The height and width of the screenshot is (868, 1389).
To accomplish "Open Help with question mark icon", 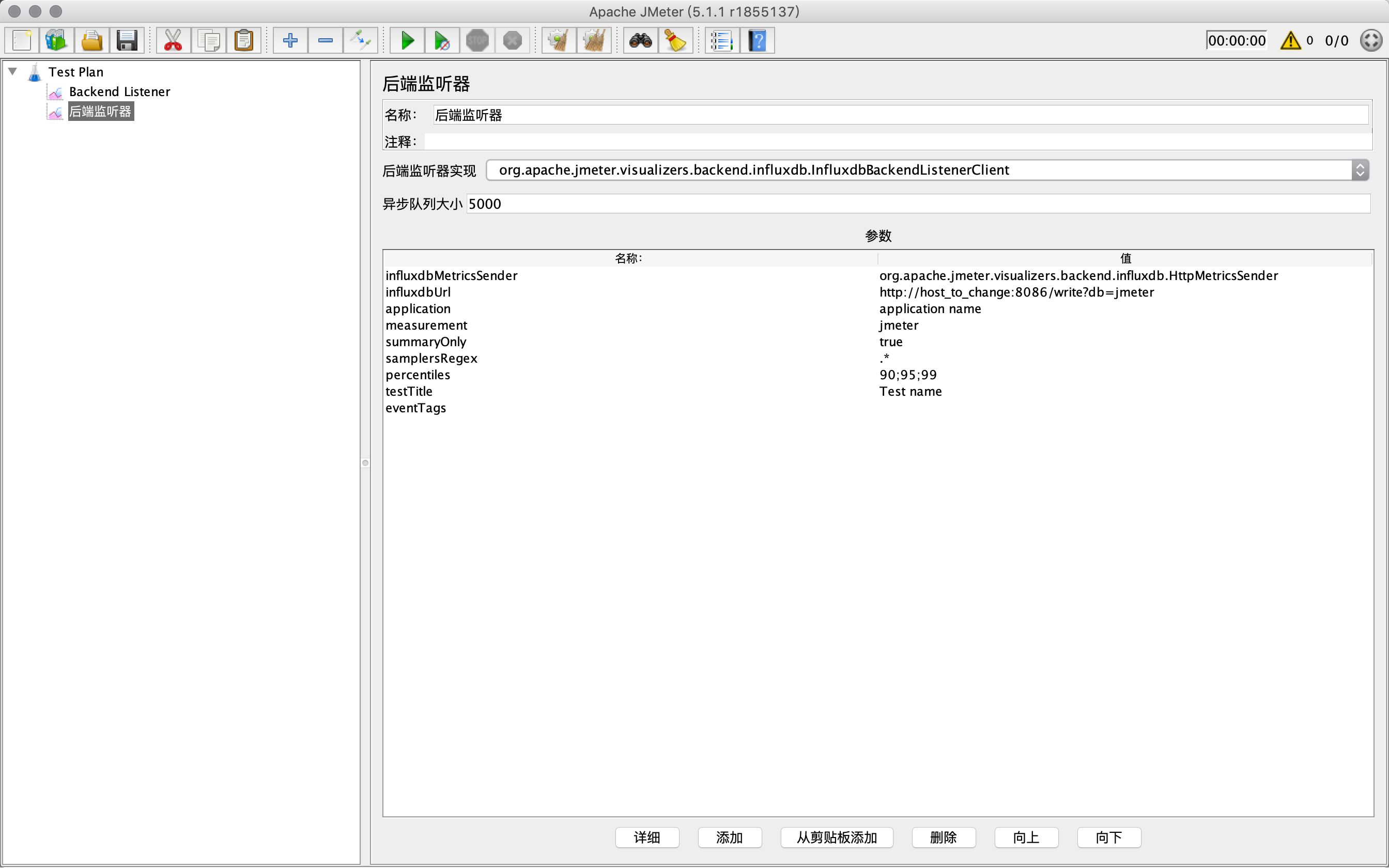I will pos(757,41).
